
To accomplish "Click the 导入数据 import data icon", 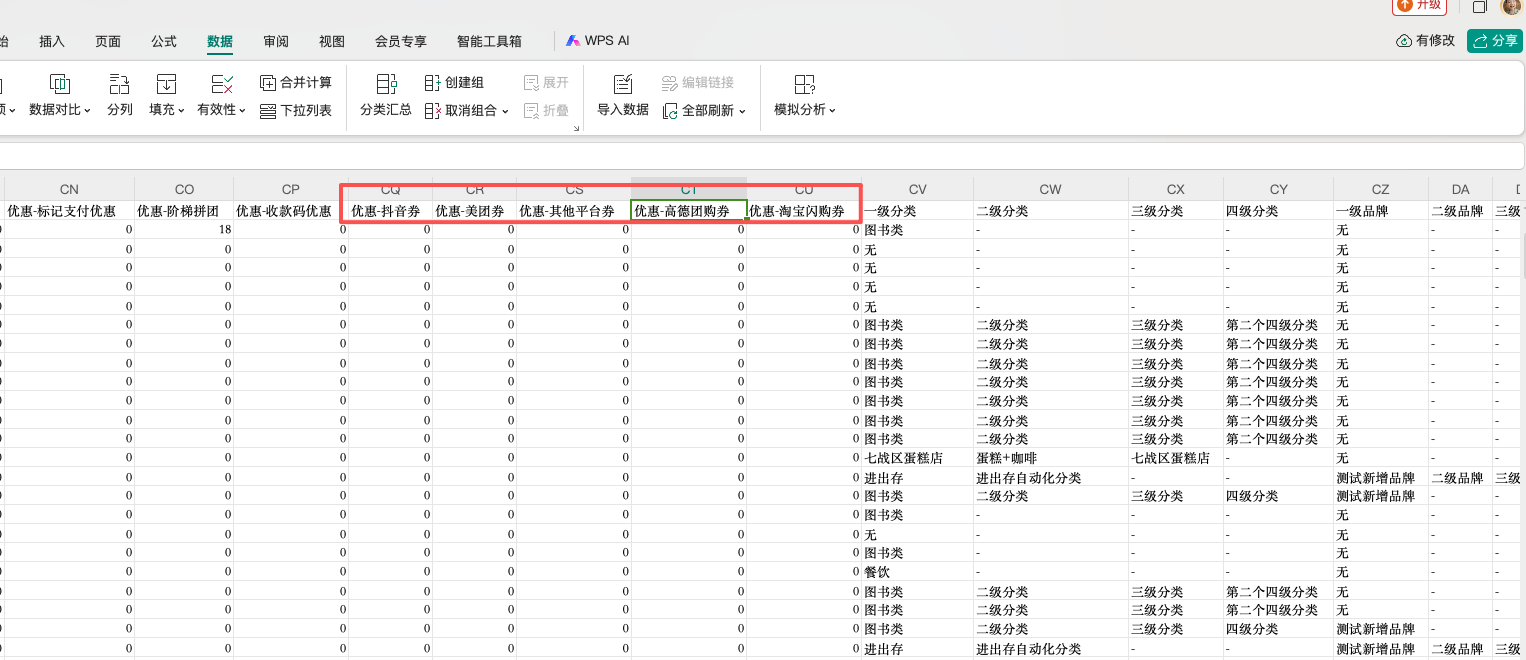I will coord(622,85).
